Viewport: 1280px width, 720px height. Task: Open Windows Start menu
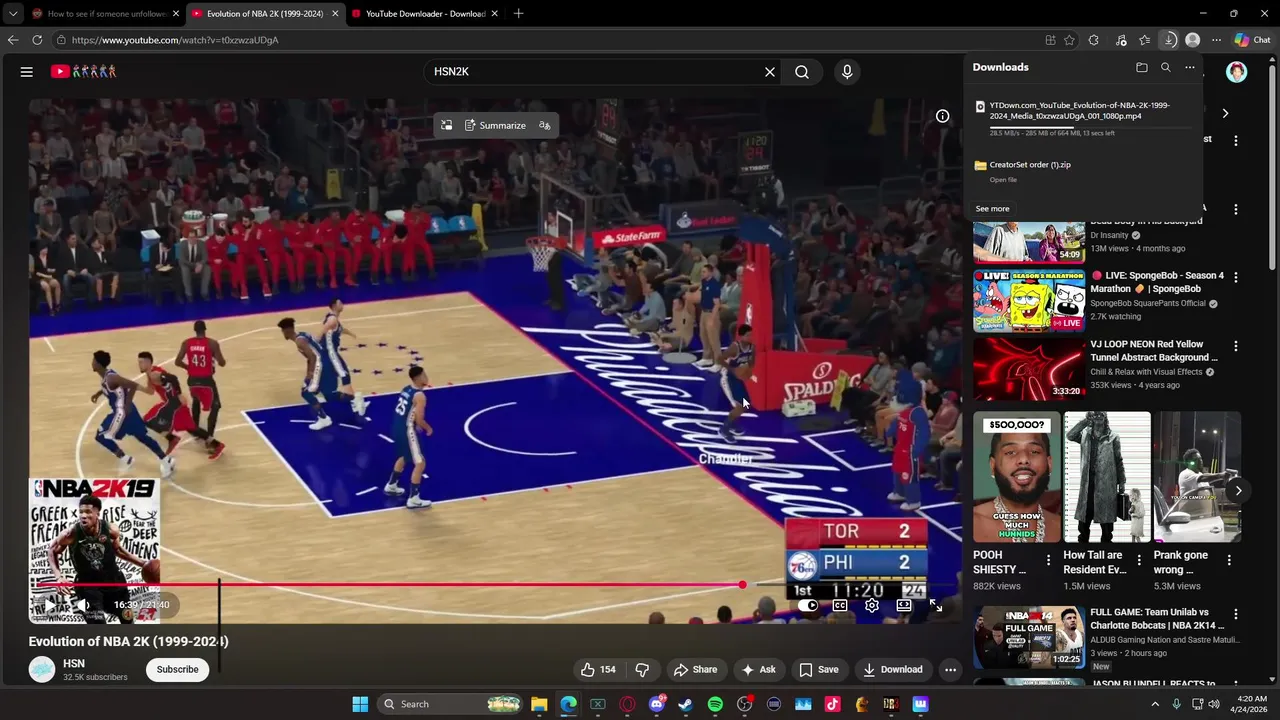[360, 704]
